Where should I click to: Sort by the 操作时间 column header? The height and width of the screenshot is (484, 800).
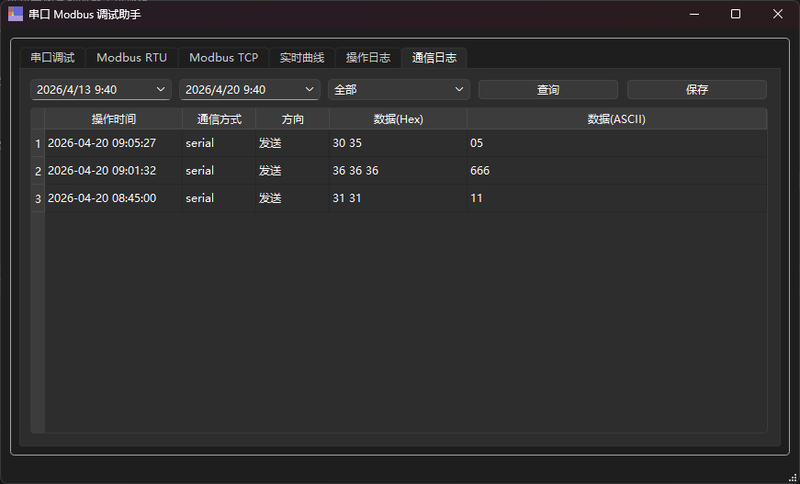coord(114,119)
